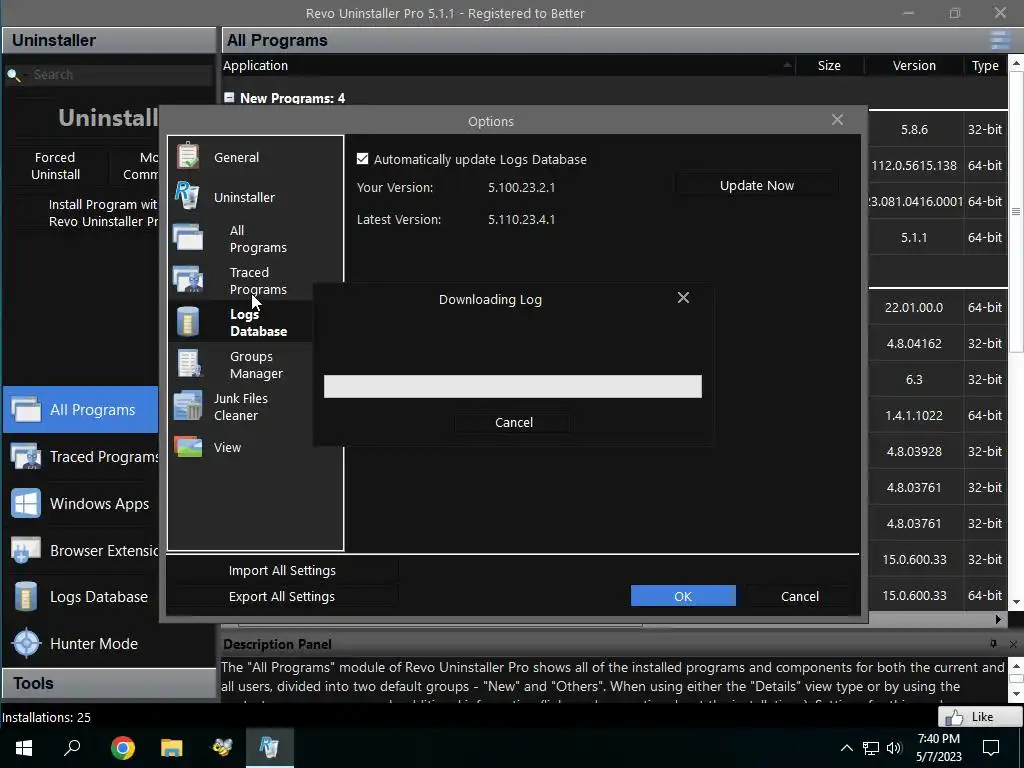
Task: Sort by the Version column
Action: coord(914,65)
